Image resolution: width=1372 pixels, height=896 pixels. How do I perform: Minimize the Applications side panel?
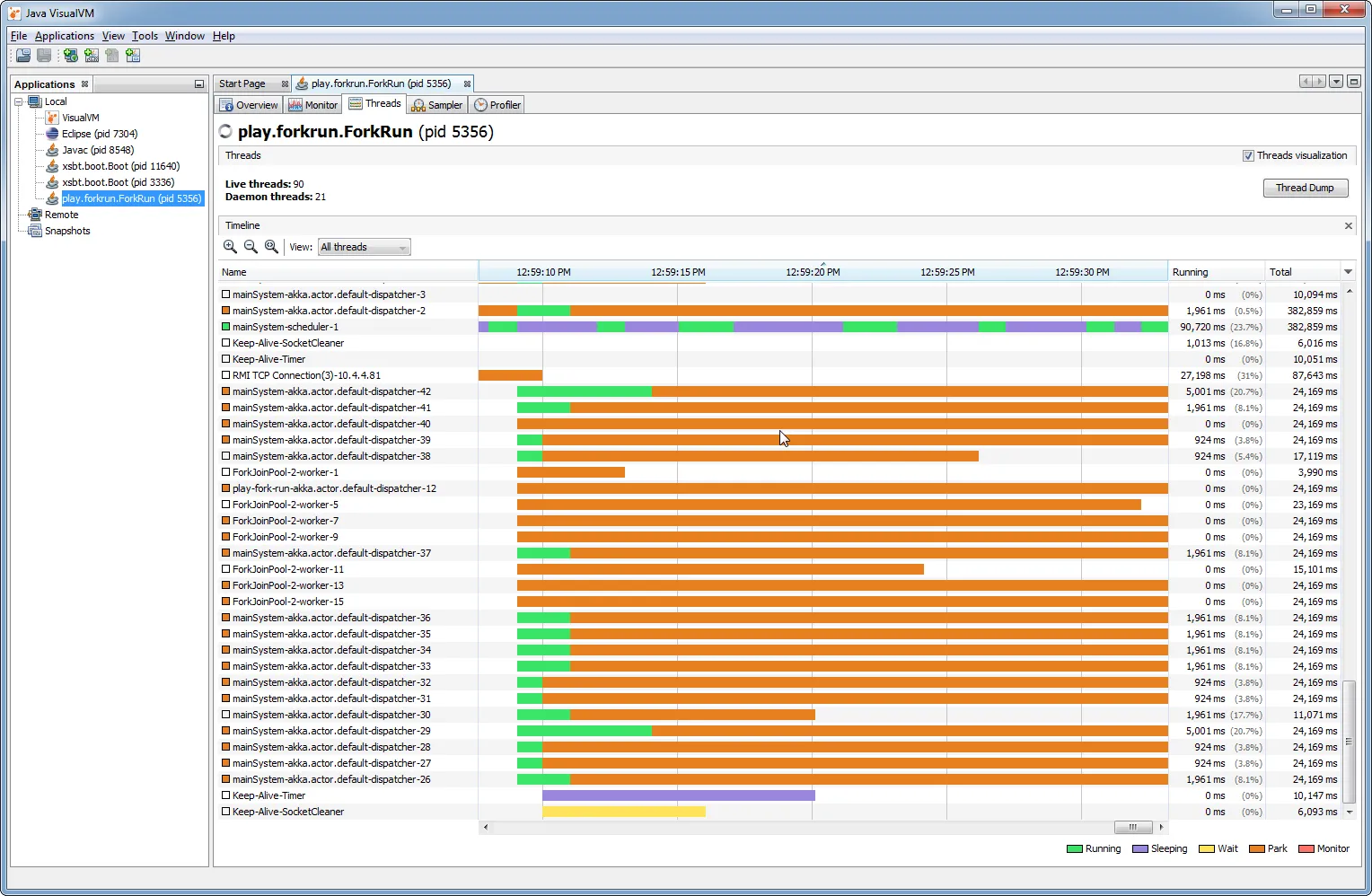tap(199, 83)
